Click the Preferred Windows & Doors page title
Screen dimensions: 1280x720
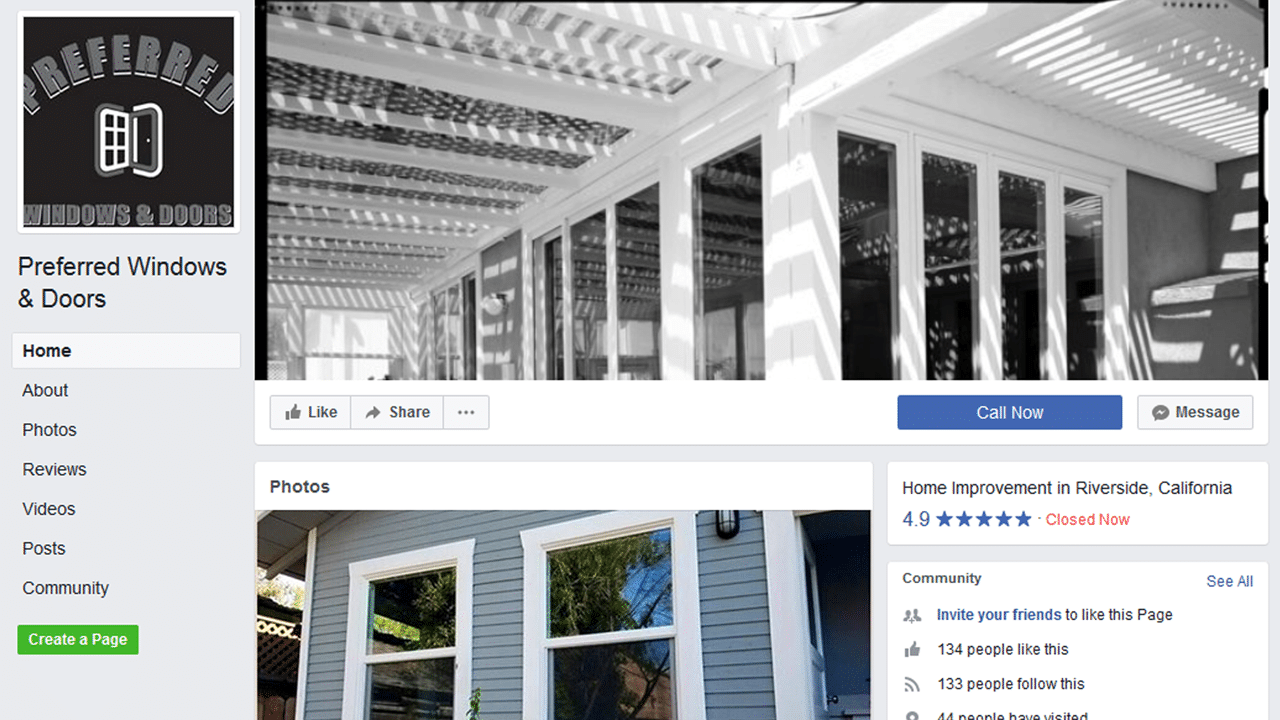(x=122, y=282)
